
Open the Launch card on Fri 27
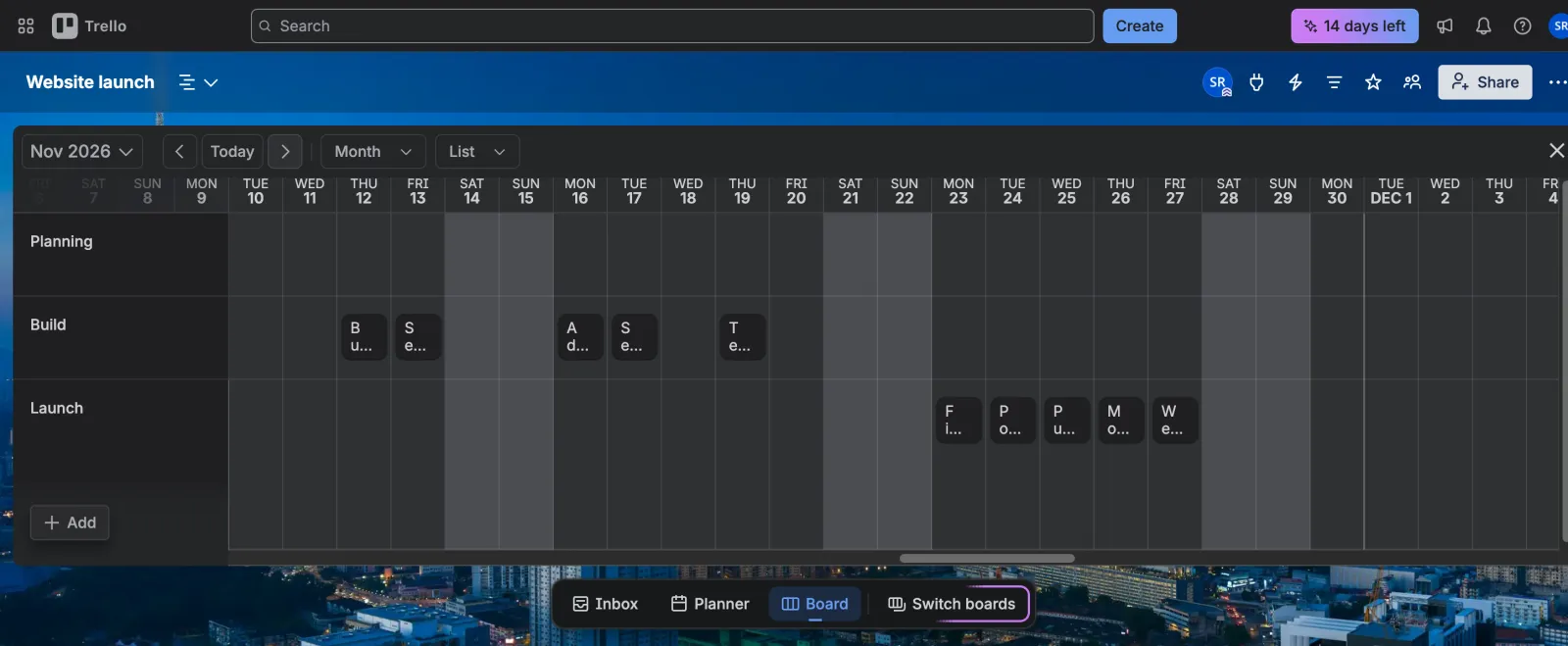[x=1175, y=421]
